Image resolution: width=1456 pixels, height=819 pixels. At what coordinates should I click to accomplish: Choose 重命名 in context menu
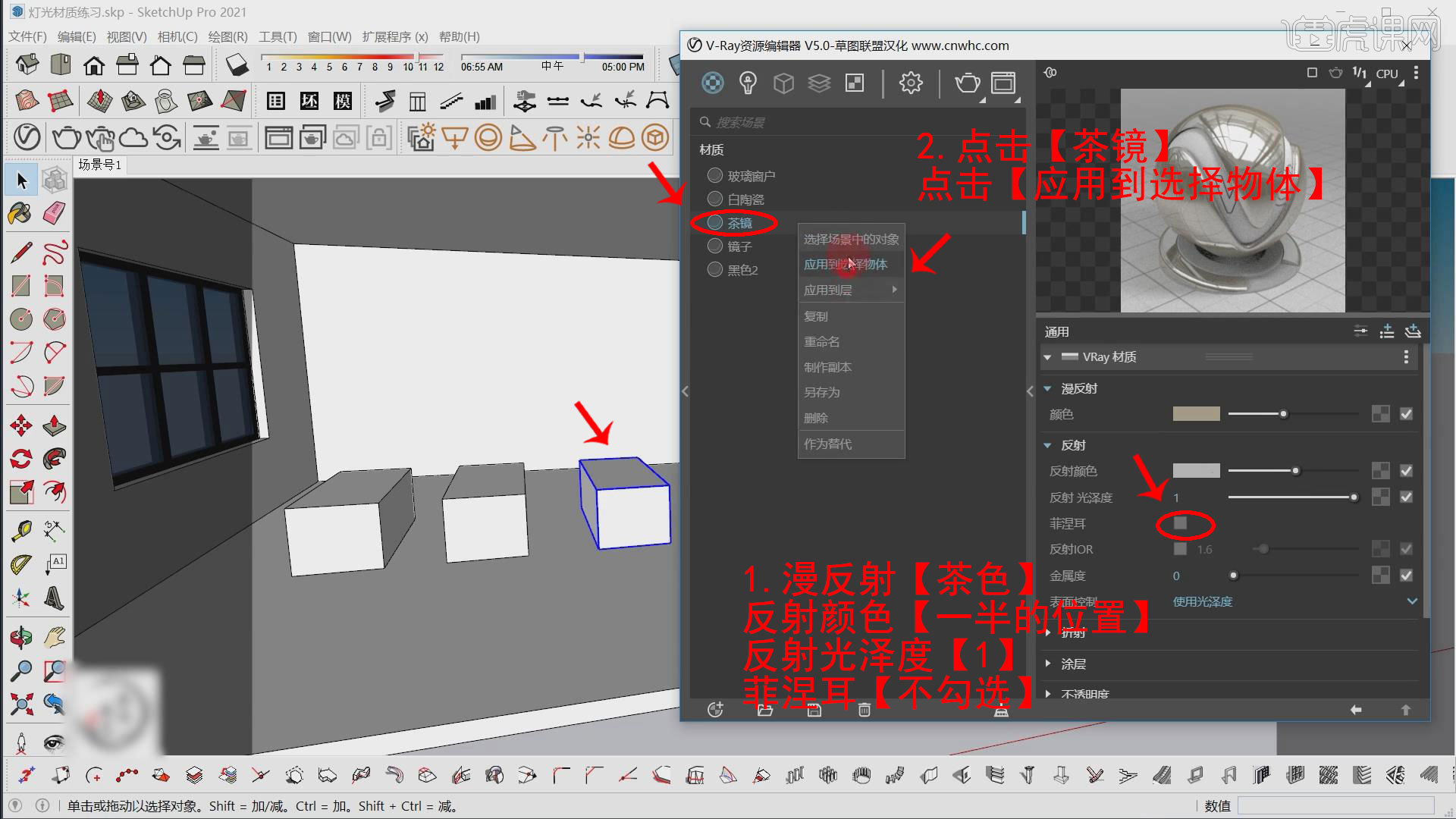click(x=851, y=341)
